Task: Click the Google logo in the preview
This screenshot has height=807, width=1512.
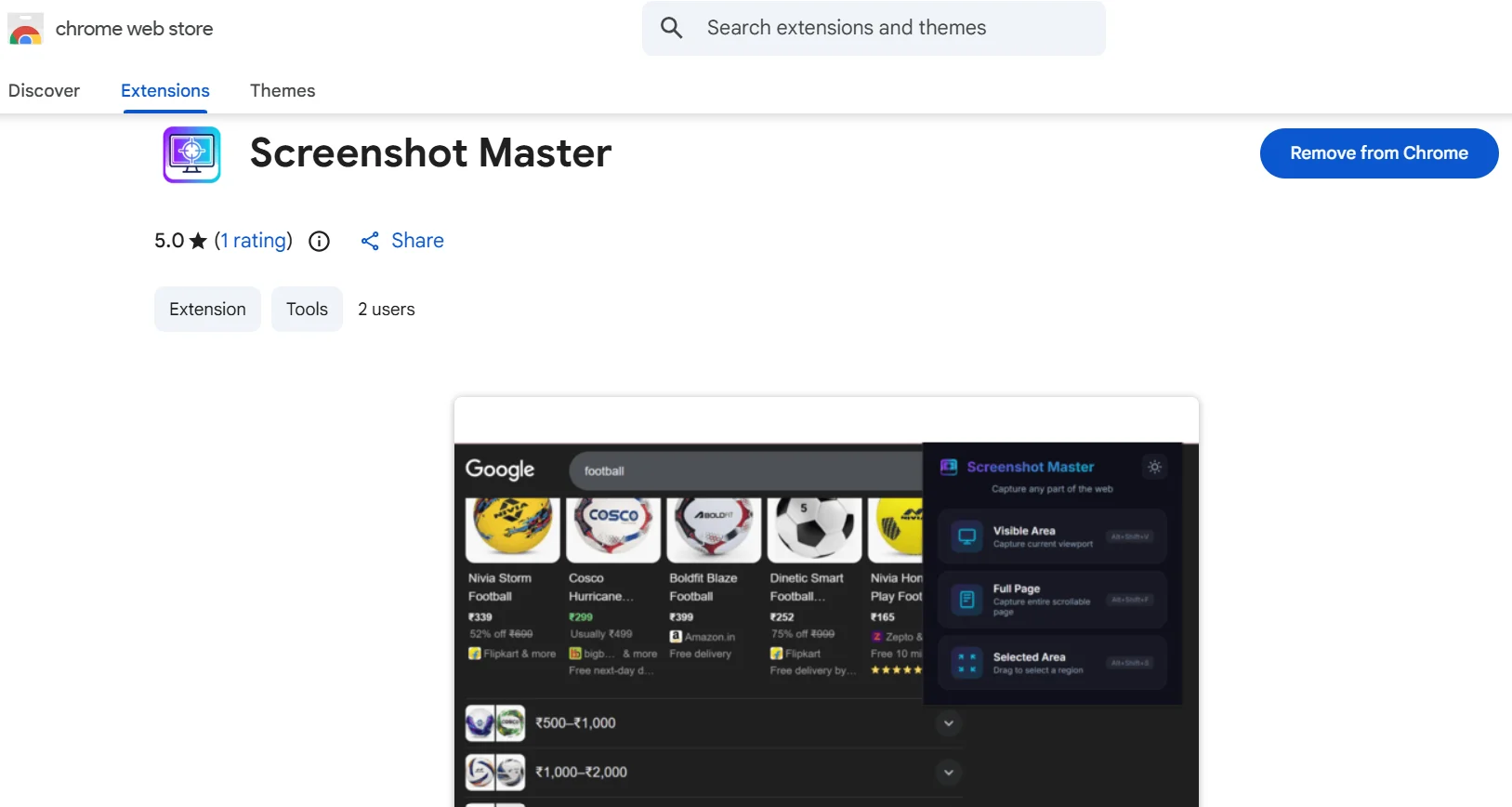Action: pyautogui.click(x=500, y=470)
